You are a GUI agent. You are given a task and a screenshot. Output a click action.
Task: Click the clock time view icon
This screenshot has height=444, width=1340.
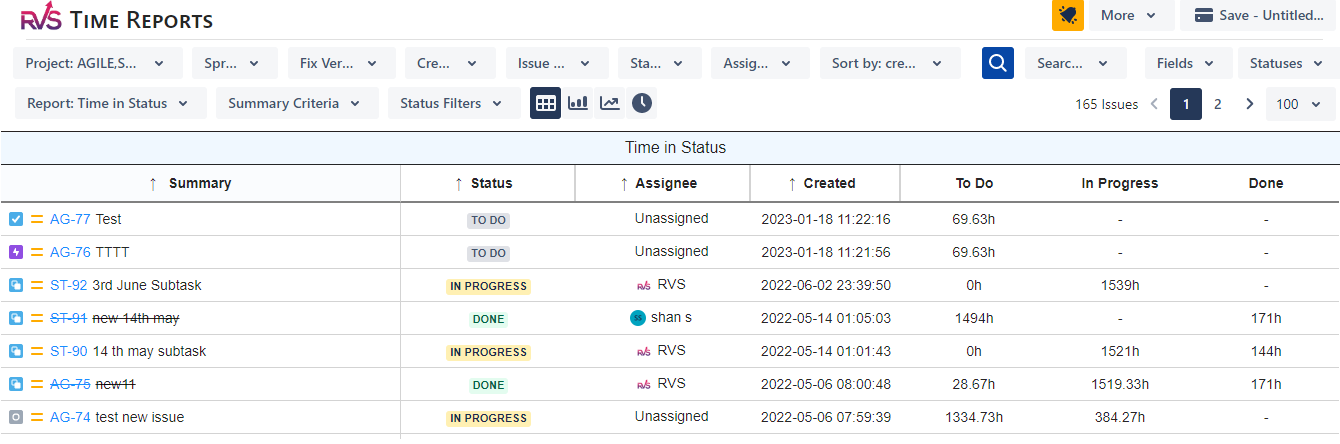pos(641,103)
